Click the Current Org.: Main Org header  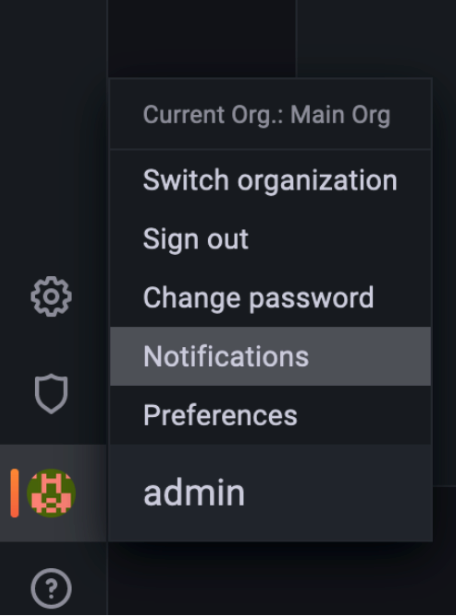267,115
